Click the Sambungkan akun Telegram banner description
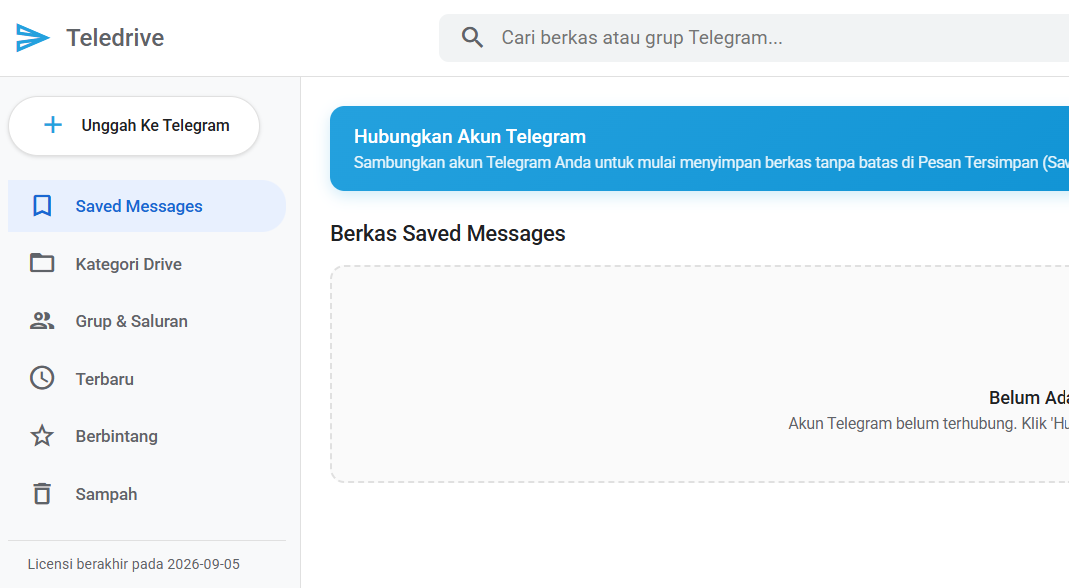This screenshot has height=588, width=1069. (x=711, y=162)
